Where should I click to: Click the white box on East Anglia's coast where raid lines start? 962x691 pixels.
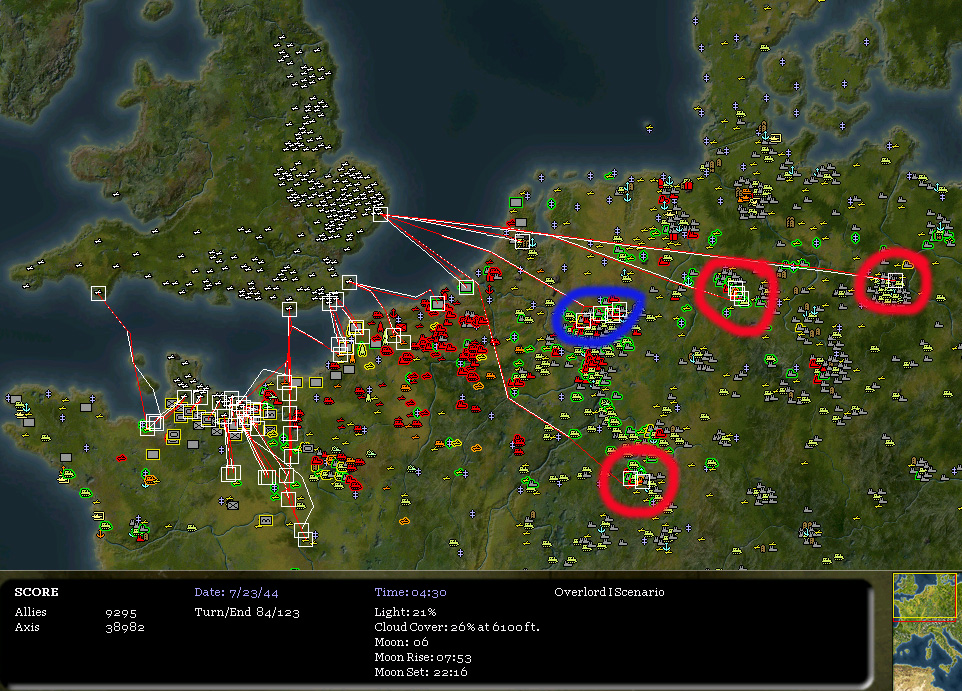pyautogui.click(x=380, y=214)
